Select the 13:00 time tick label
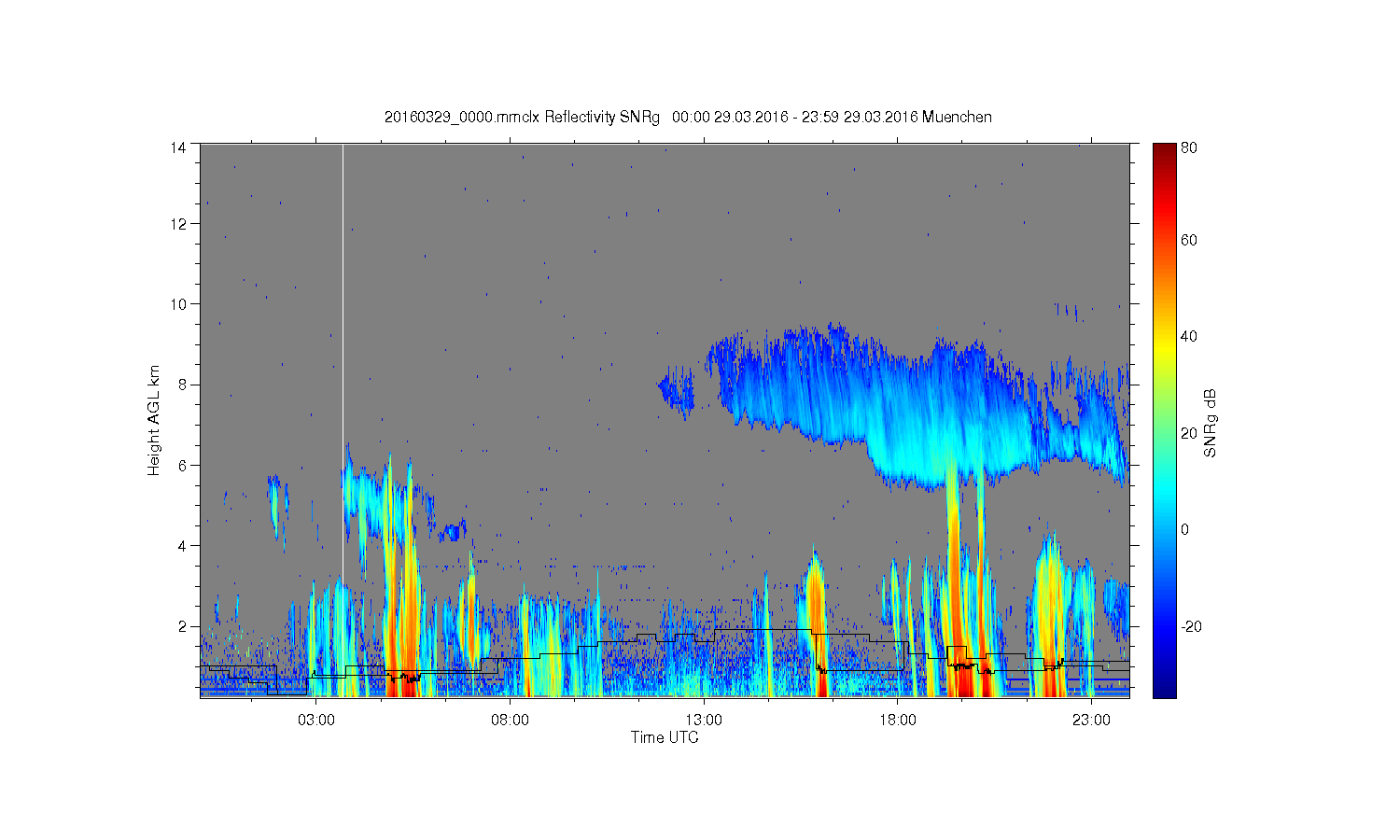 point(703,720)
